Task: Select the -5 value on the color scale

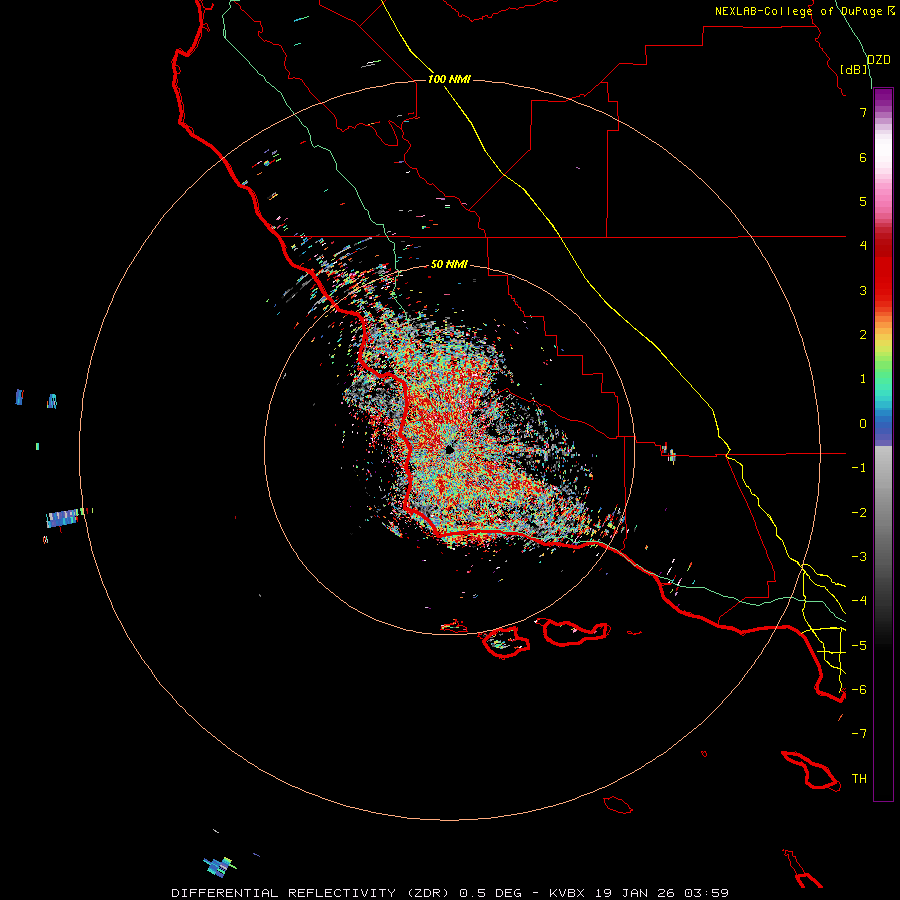Action: tap(859, 646)
